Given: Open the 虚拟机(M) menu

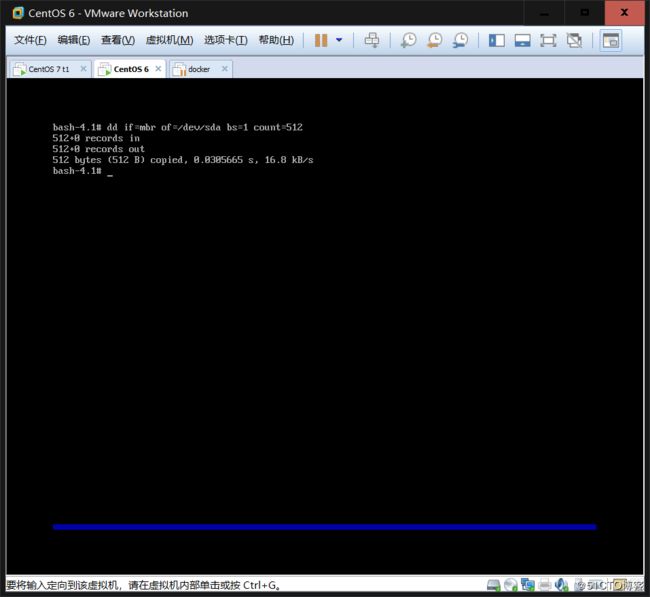Looking at the screenshot, I should coord(169,40).
